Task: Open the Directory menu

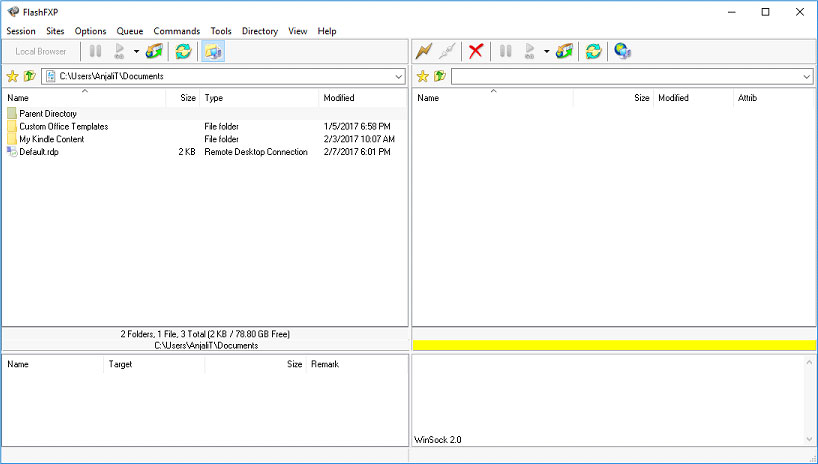Action: 260,31
